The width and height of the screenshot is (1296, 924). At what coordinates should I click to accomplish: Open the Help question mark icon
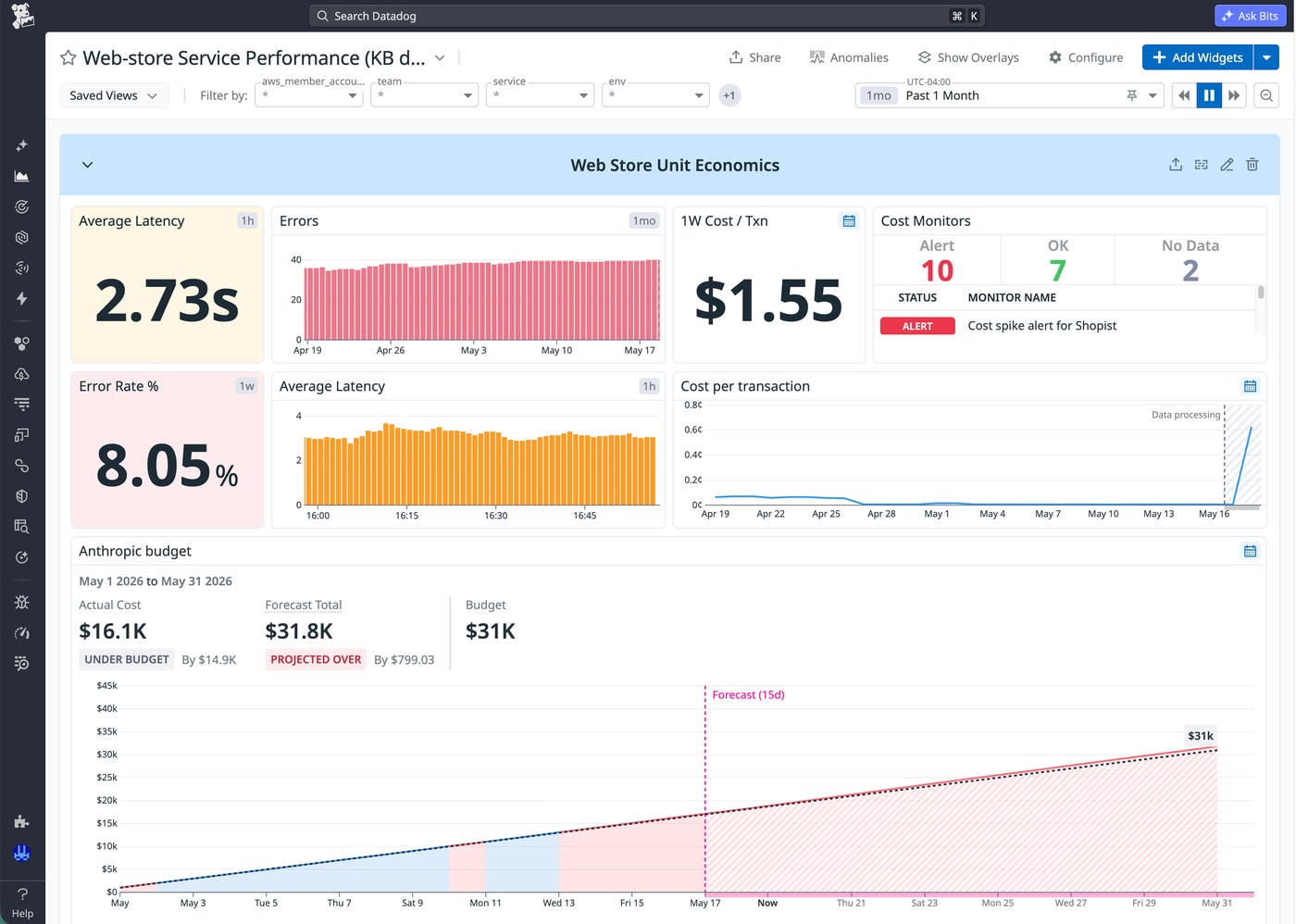point(22,893)
